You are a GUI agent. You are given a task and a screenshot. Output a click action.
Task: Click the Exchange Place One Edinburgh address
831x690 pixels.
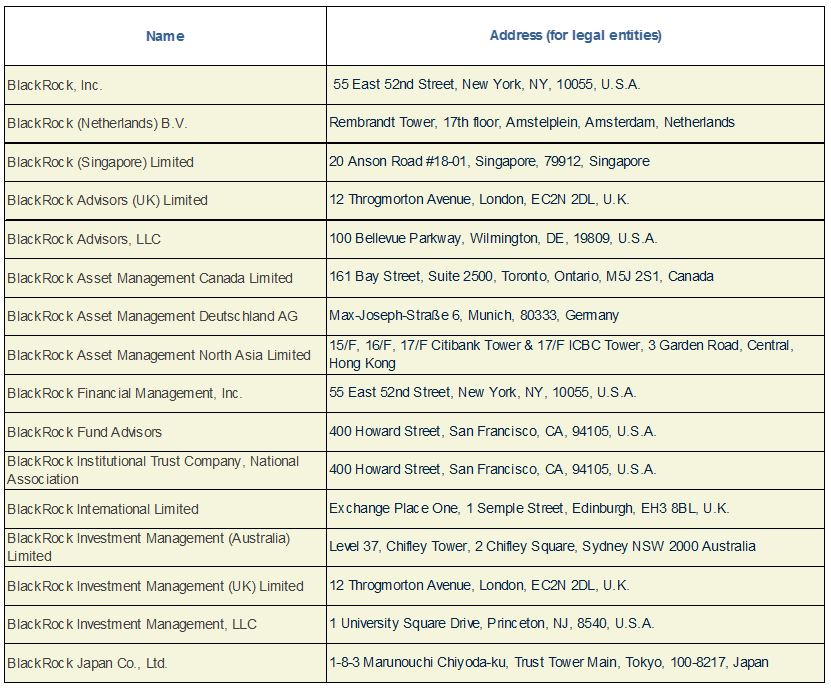tap(529, 508)
